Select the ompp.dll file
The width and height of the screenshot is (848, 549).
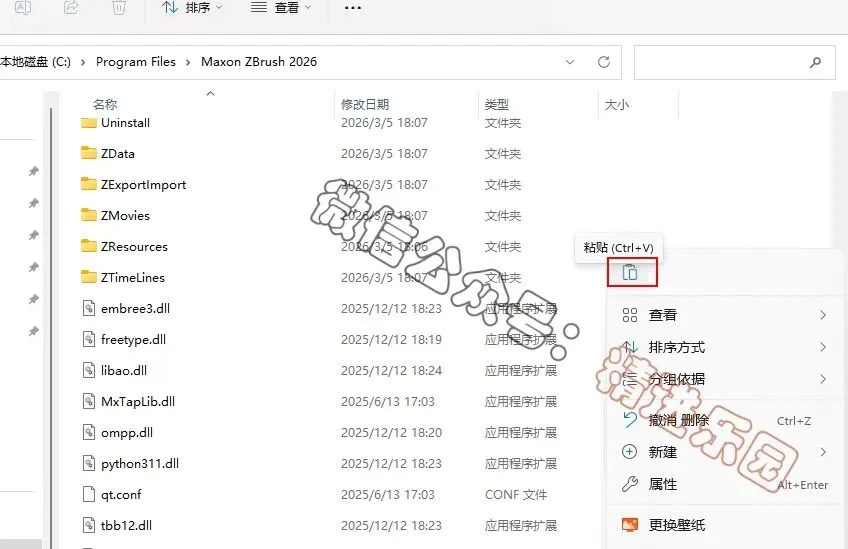[x=127, y=433]
